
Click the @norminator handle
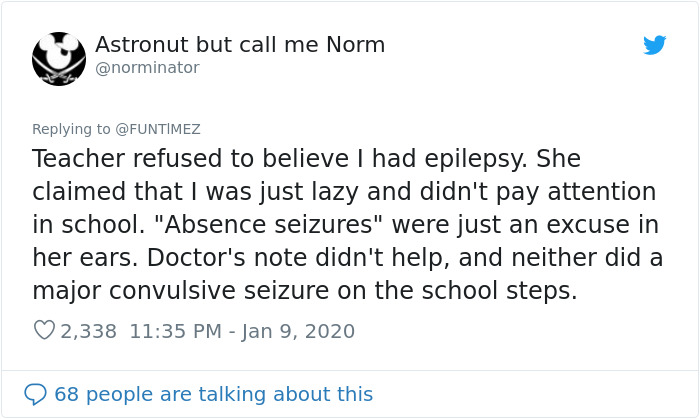tap(147, 68)
